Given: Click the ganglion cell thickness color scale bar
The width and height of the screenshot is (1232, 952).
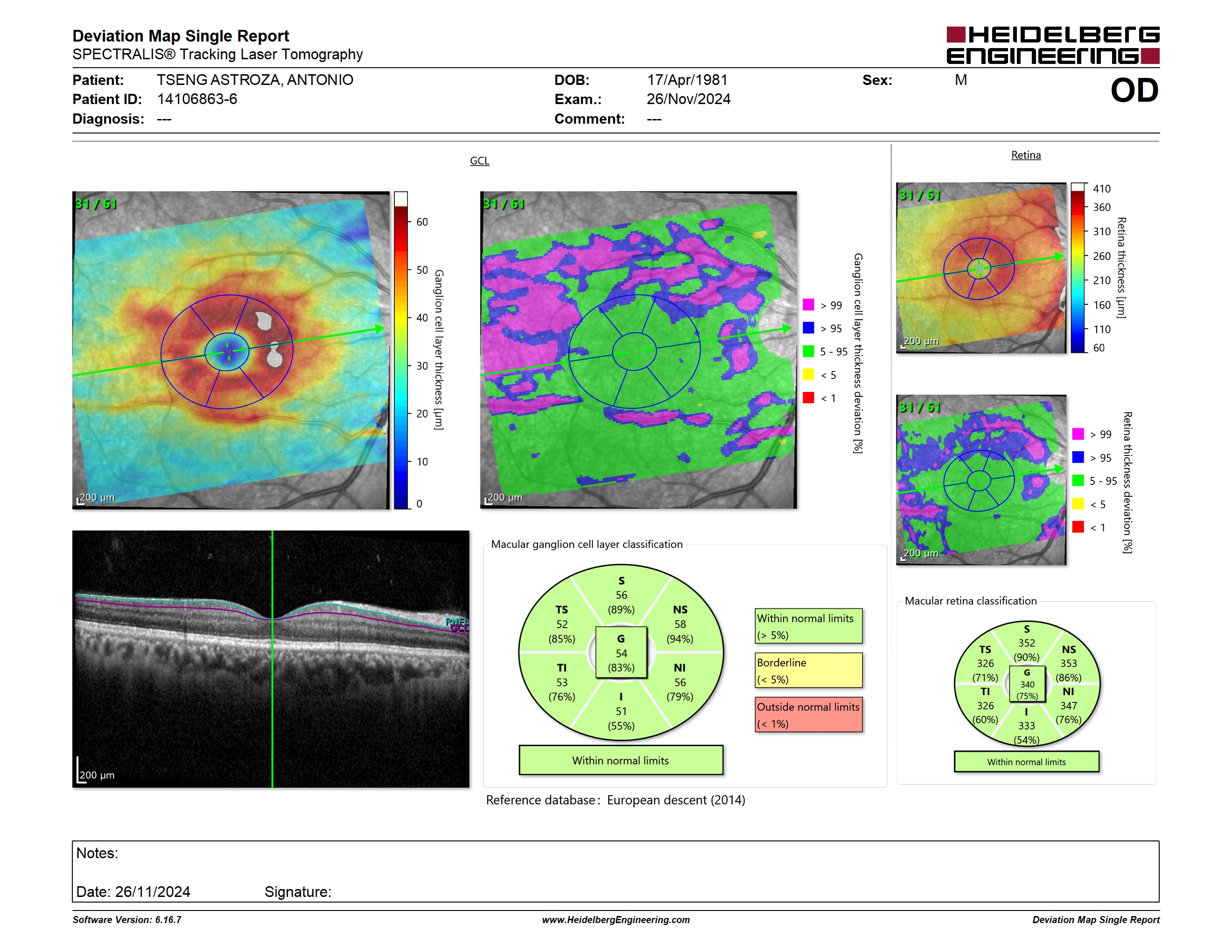Looking at the screenshot, I should pos(400,350).
